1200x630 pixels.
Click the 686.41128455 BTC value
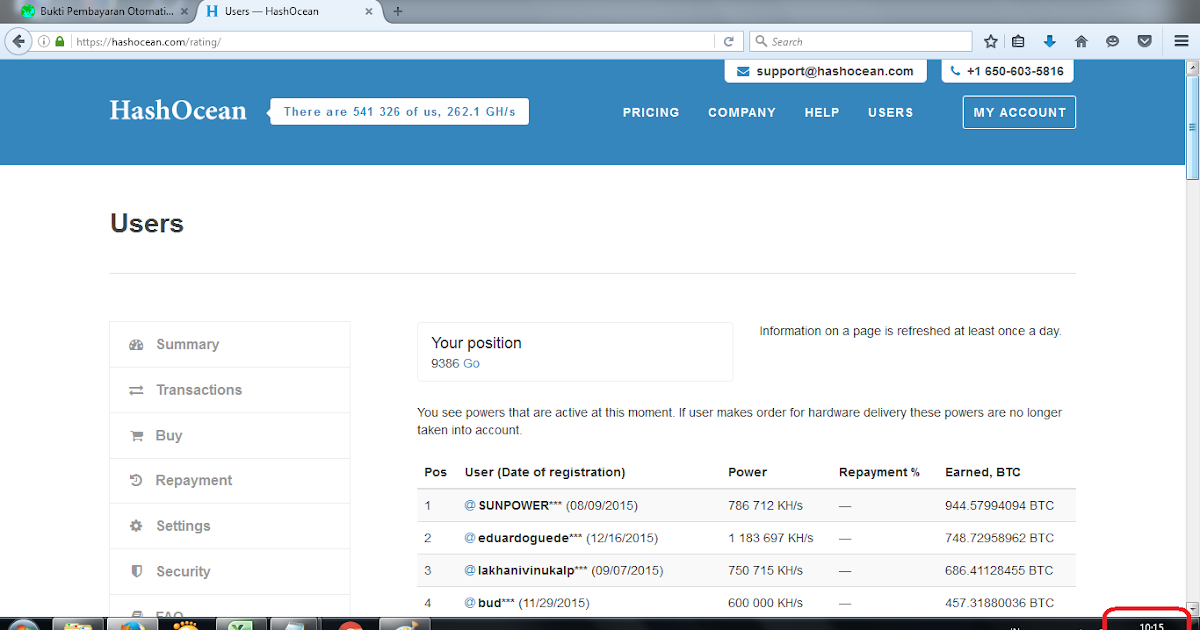pos(999,571)
